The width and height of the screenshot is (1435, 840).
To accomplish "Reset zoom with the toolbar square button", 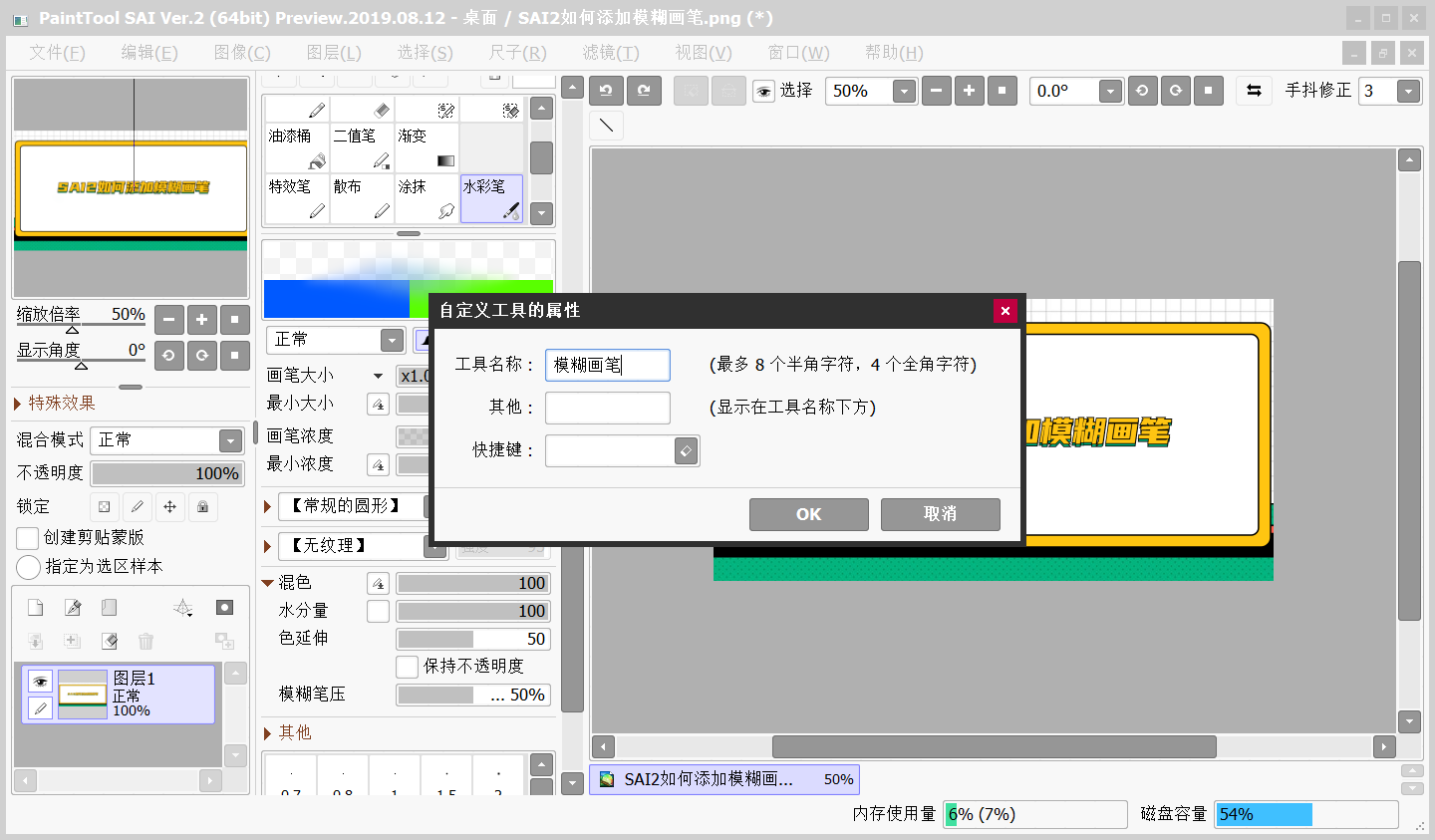I will (1002, 91).
